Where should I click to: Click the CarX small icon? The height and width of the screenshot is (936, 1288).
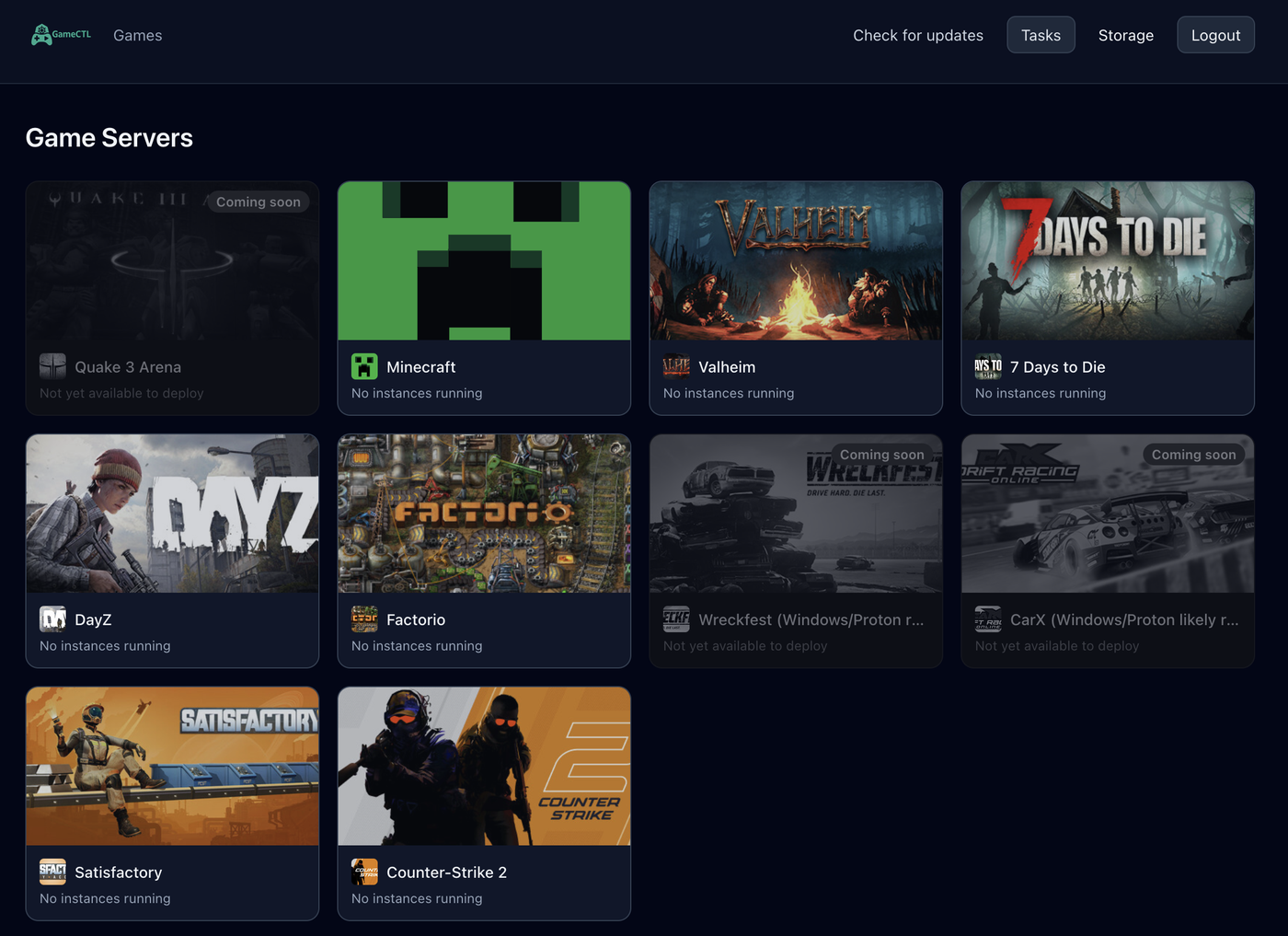(x=988, y=619)
